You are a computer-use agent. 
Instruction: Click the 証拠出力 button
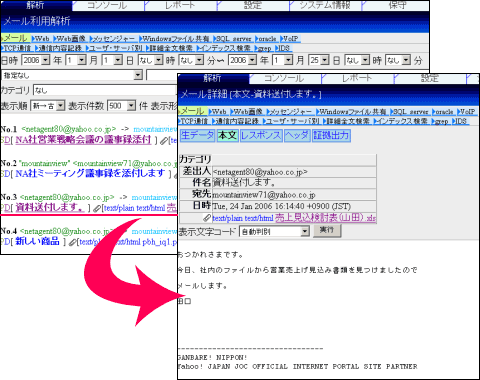331,135
